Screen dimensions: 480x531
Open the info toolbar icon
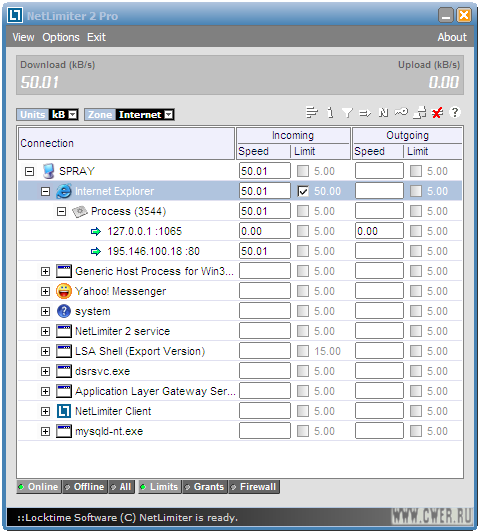pos(330,112)
